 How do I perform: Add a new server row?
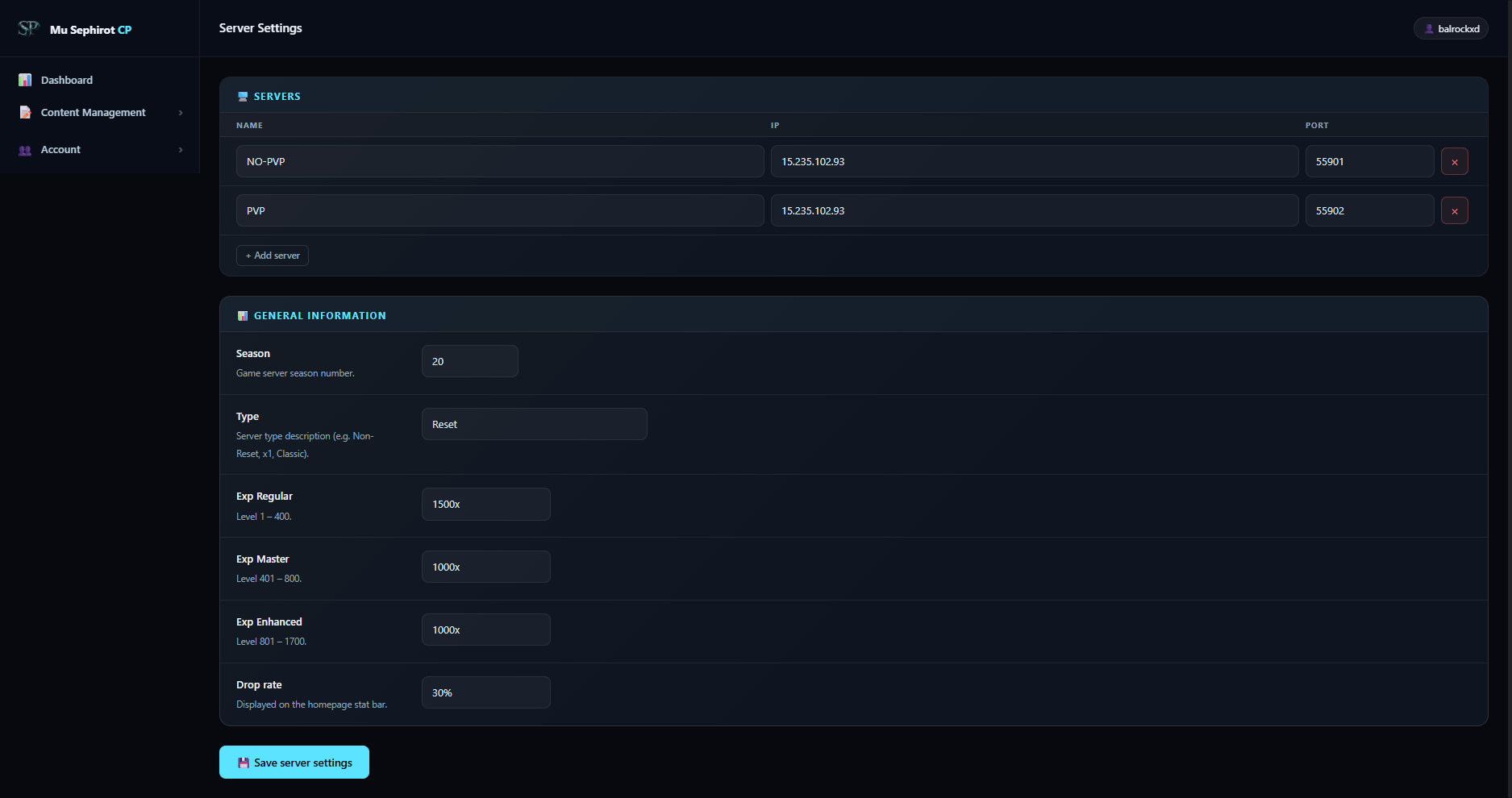[272, 256]
